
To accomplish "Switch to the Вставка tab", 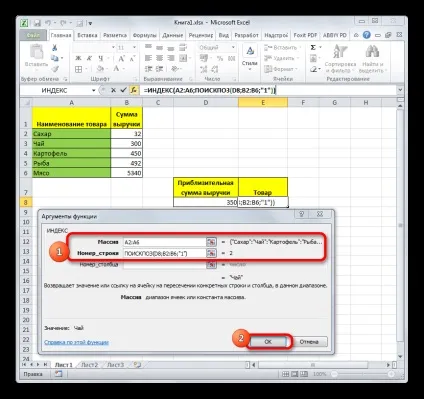I will click(87, 35).
